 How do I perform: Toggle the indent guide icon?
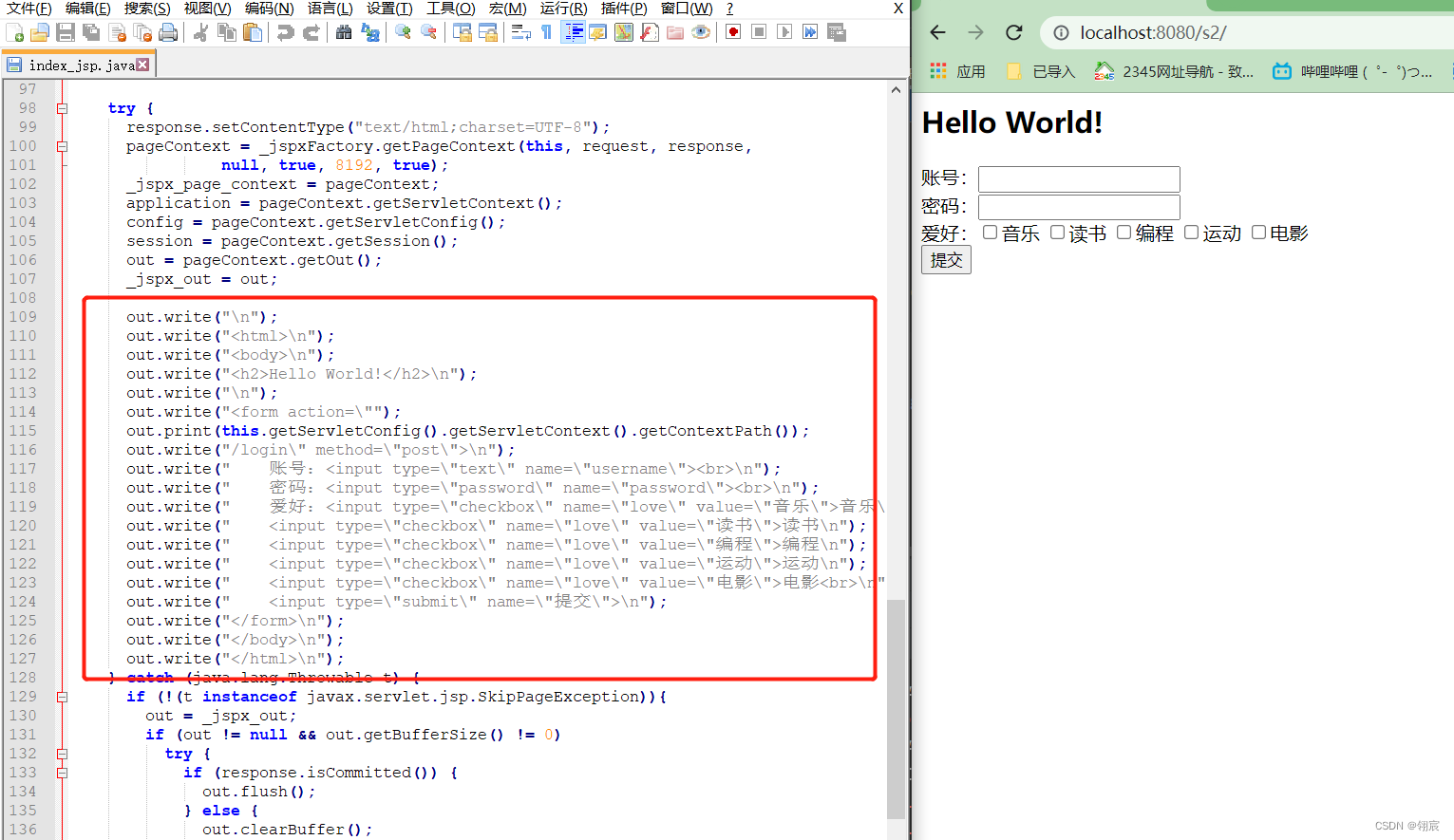point(573,33)
